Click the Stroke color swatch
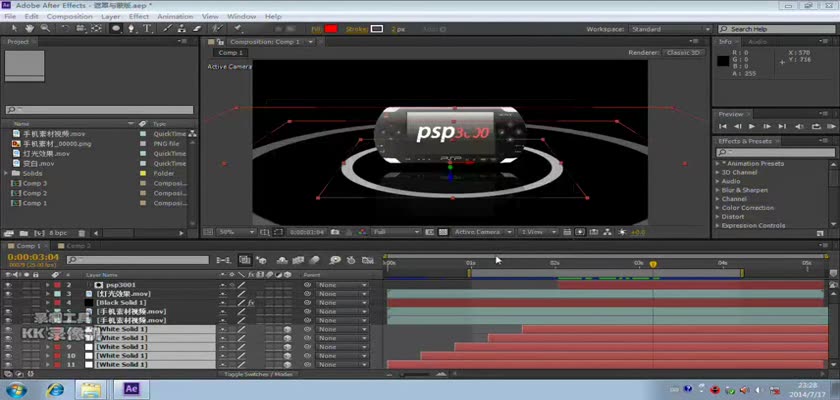Image resolution: width=840 pixels, height=400 pixels. [x=377, y=29]
